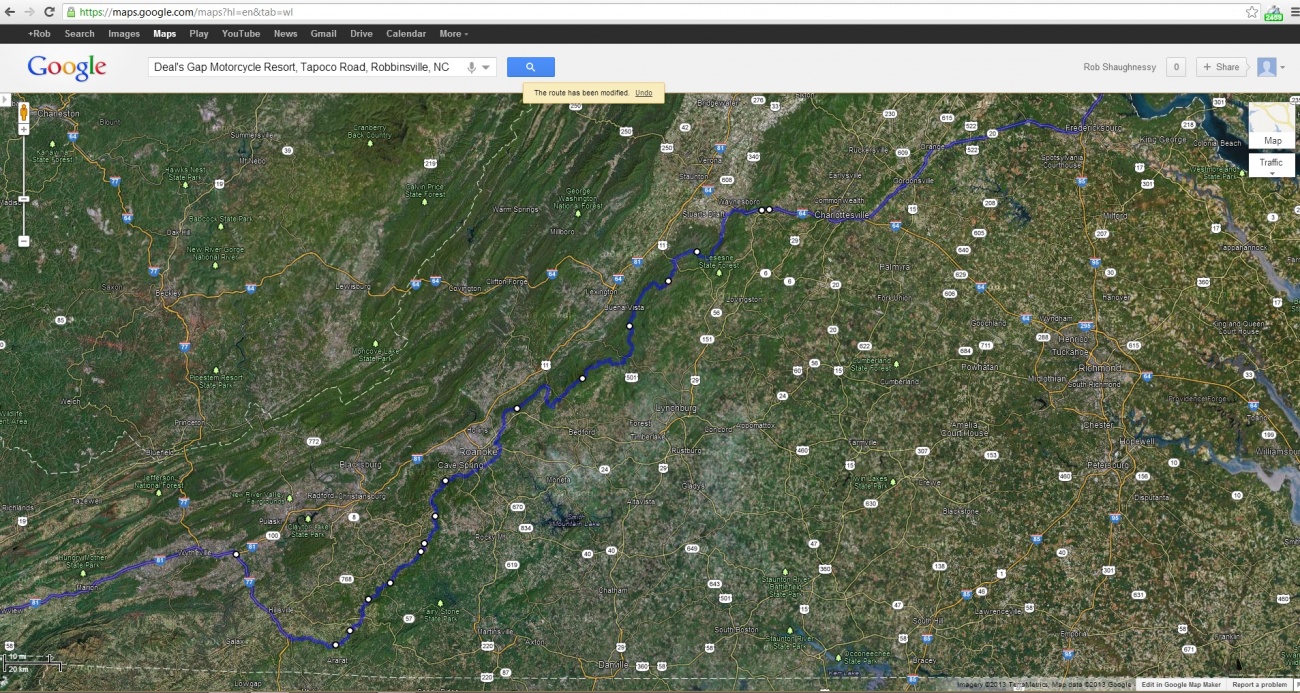This screenshot has height=693, width=1300.
Task: Open Play in the Google bar
Action: (x=199, y=34)
